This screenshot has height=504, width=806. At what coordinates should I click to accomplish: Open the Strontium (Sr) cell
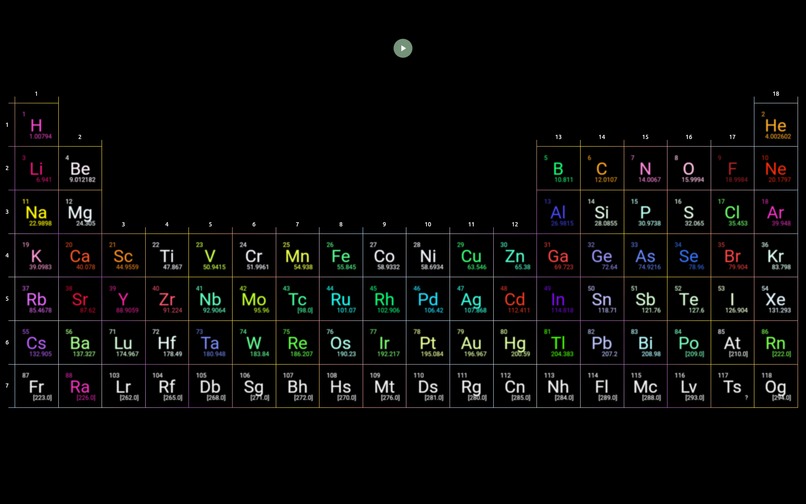click(x=80, y=299)
